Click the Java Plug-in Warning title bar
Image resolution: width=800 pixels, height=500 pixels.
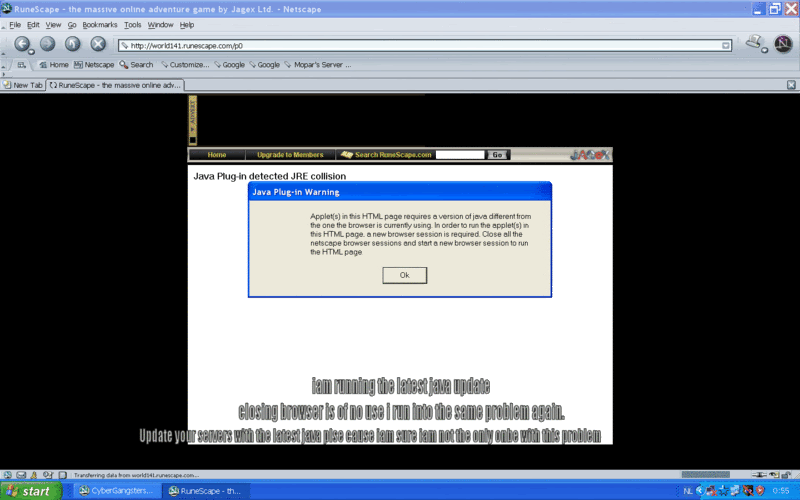(x=399, y=192)
